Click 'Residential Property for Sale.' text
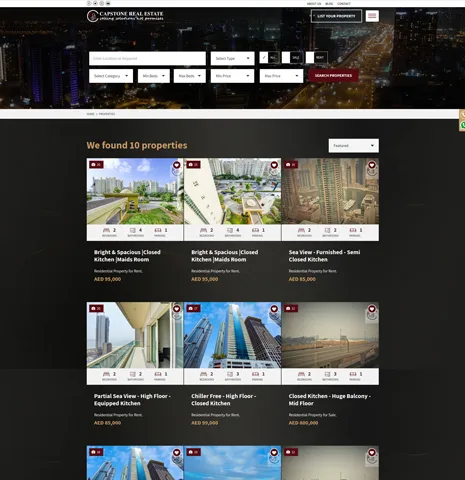Screen dimensions: 465x480 313,415
